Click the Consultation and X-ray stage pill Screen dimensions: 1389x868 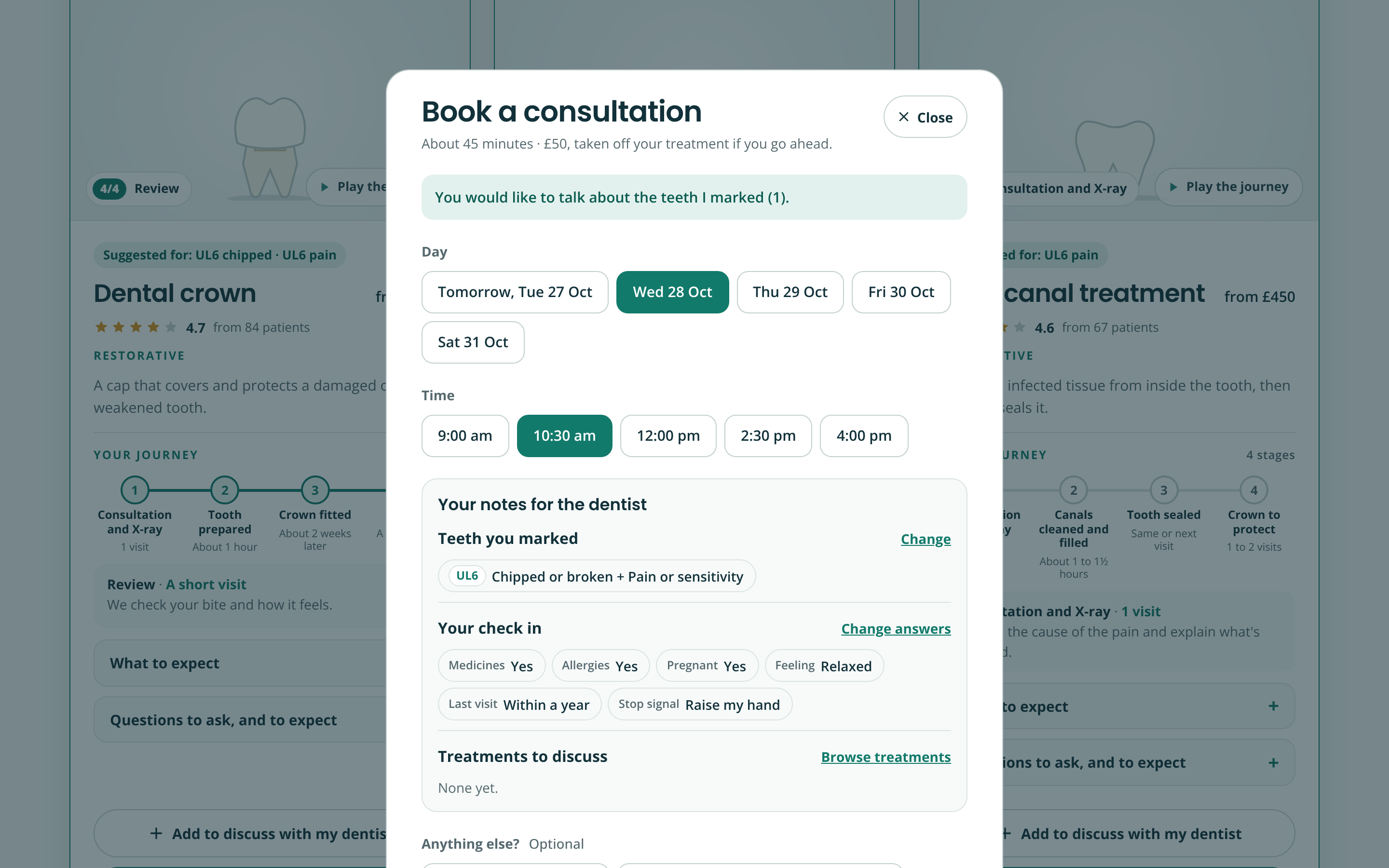tap(1070, 188)
